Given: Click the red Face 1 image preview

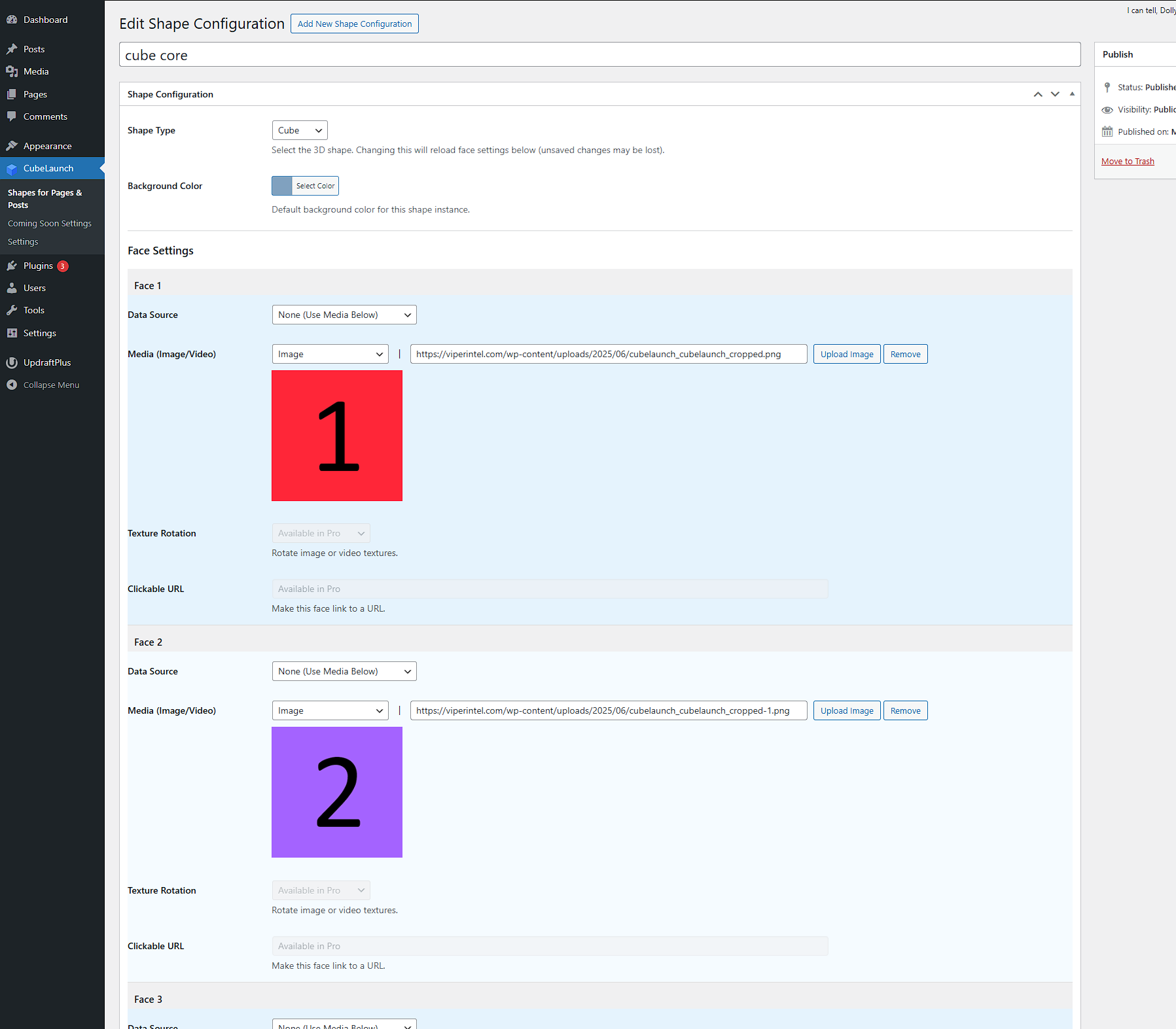Looking at the screenshot, I should tap(337, 436).
